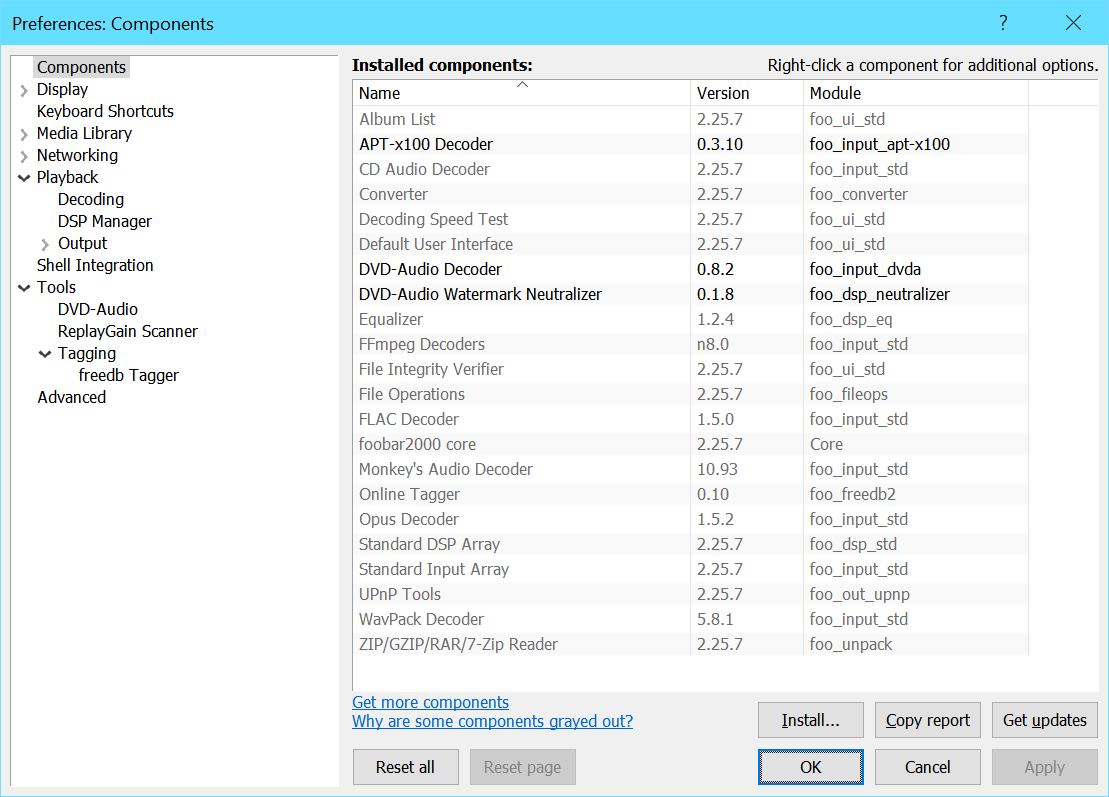The image size is (1109, 797).
Task: Select the APT-x100 Decoder row
Action: (426, 144)
